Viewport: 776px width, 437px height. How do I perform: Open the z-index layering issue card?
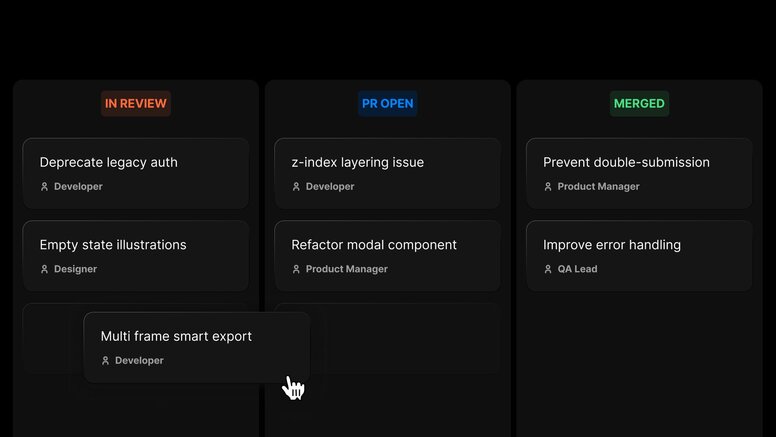click(x=357, y=162)
